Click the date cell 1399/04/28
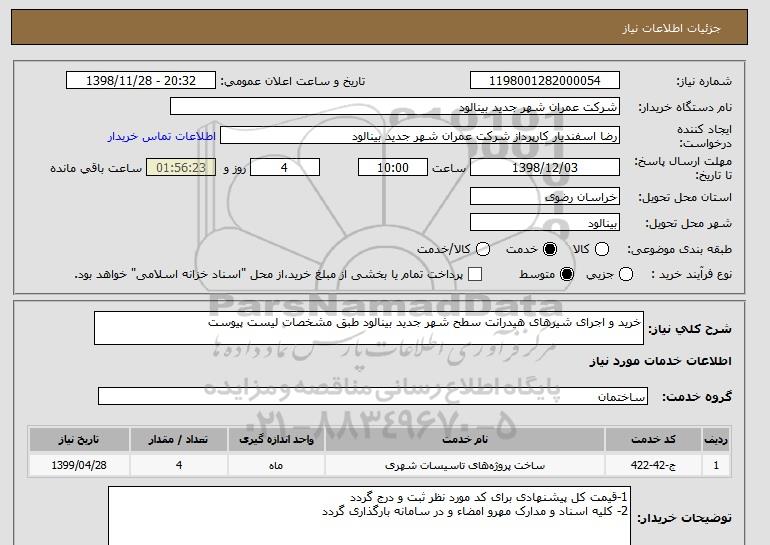The height and width of the screenshot is (545, 770). pyautogui.click(x=79, y=465)
